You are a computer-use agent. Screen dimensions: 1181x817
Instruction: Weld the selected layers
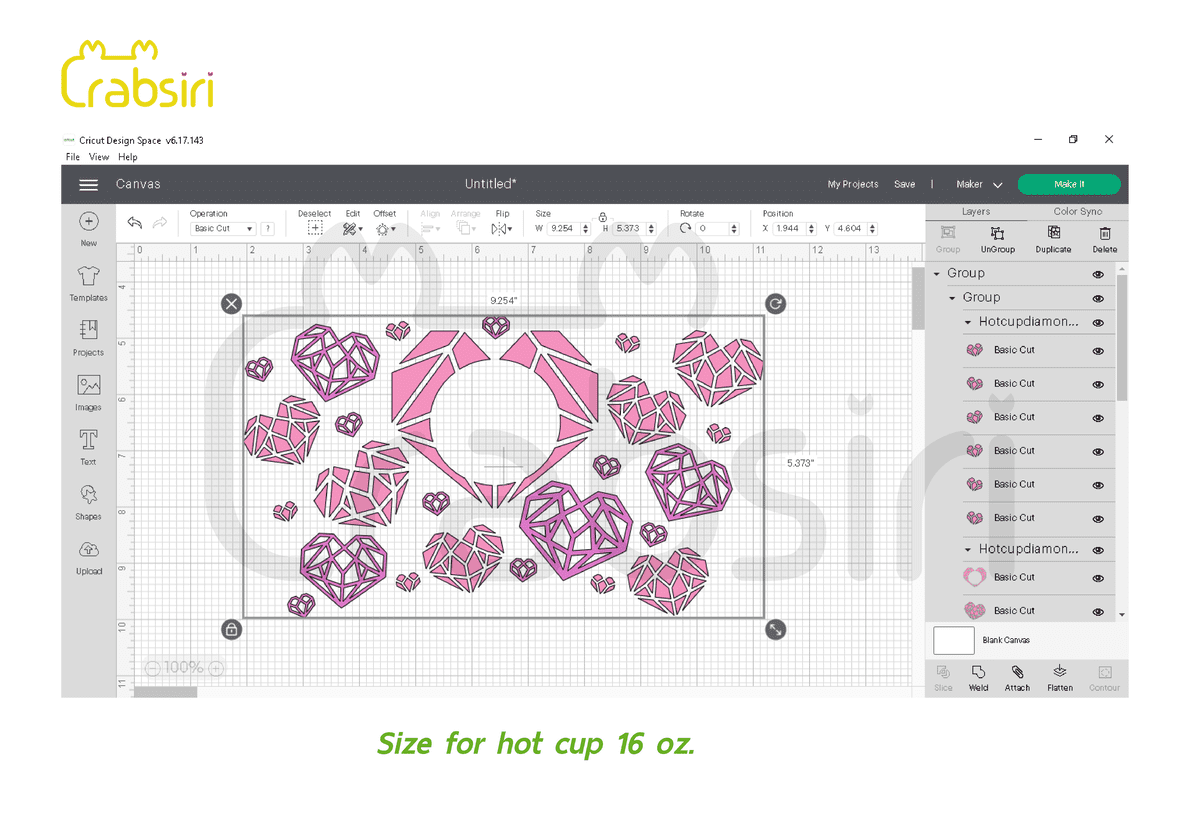click(978, 676)
